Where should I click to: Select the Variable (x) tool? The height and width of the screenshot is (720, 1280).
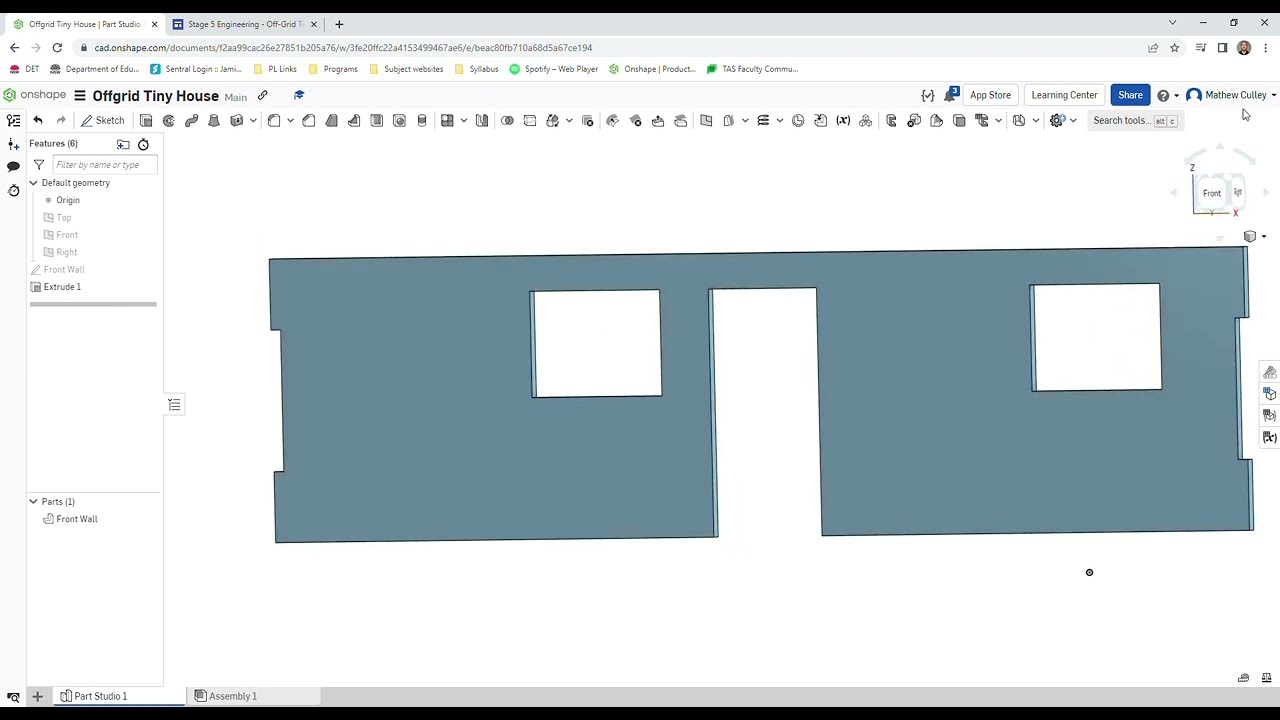pos(843,120)
